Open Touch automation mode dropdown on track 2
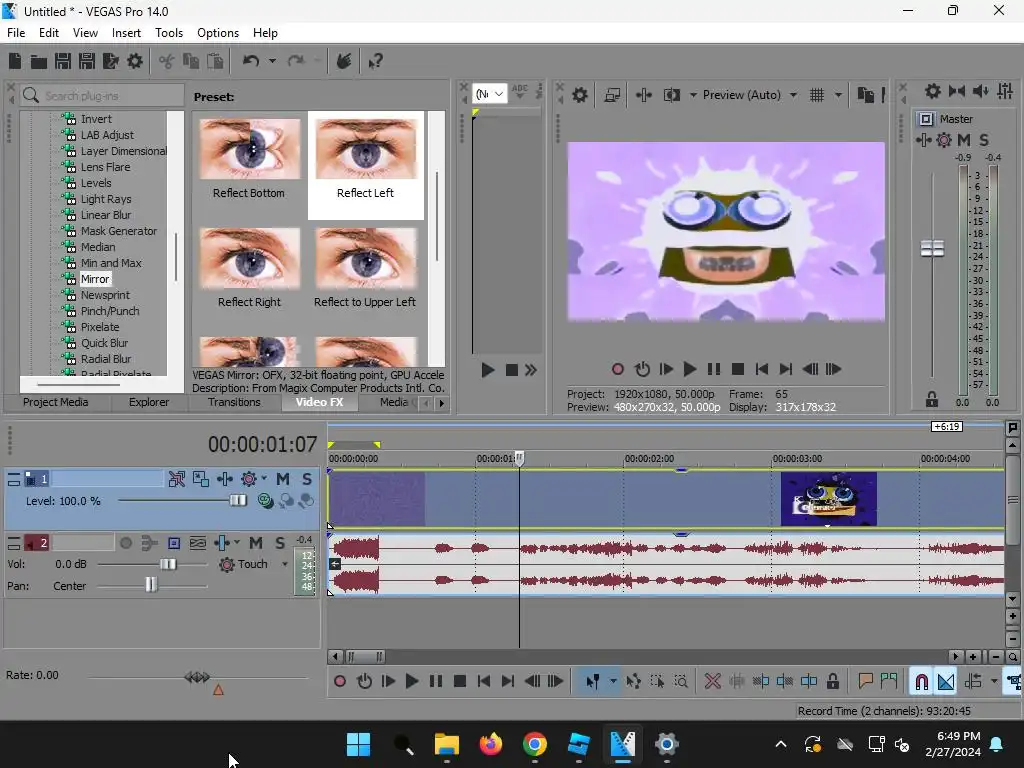Screen dimensions: 1024x768 [x=285, y=564]
